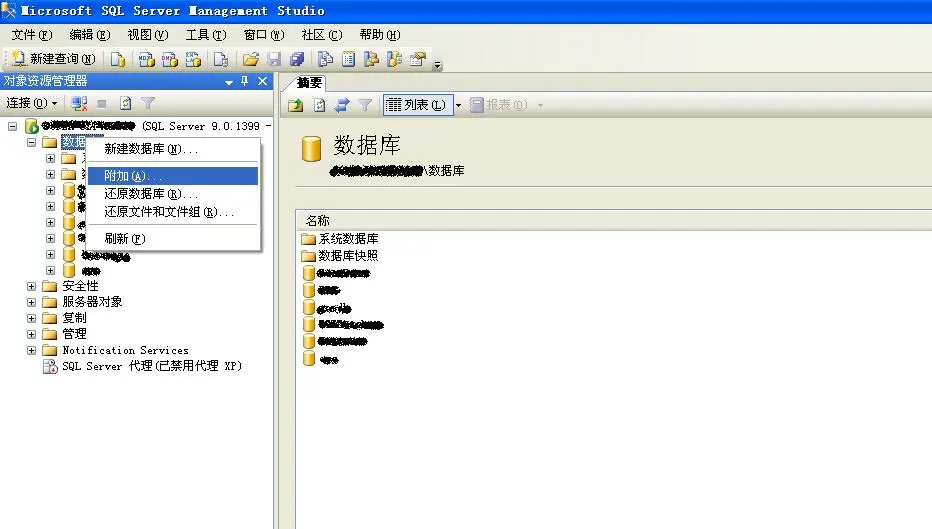Click the SQL Server Mobile query icon

[x=221, y=59]
